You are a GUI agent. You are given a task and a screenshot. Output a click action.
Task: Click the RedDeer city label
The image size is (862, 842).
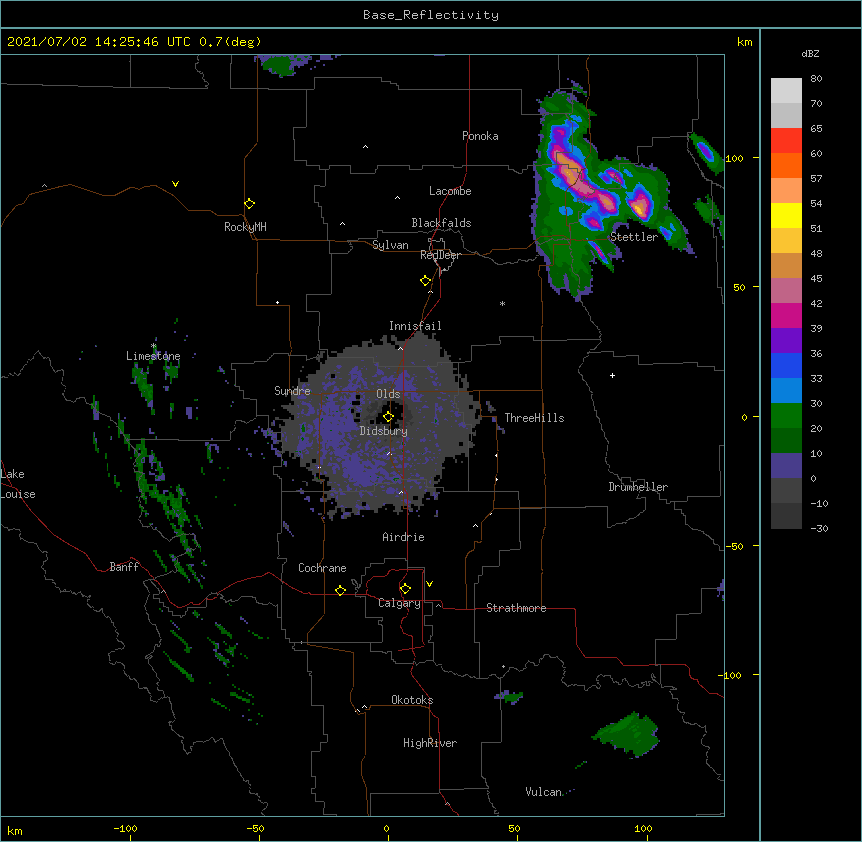(440, 256)
